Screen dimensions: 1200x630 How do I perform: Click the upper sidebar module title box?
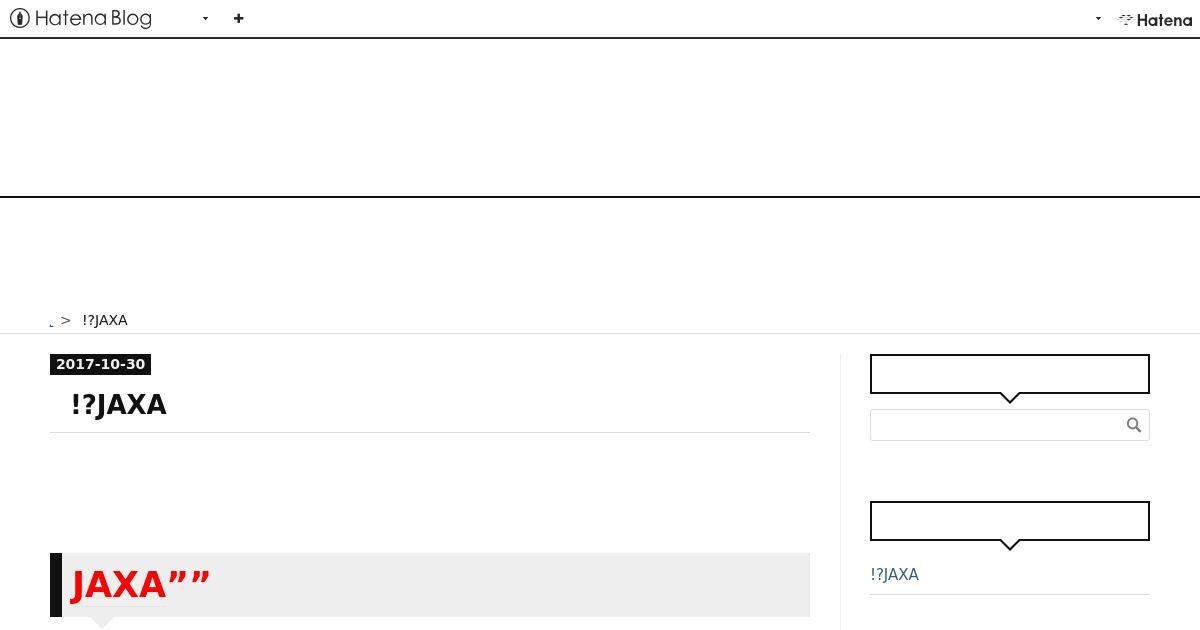(x=1009, y=374)
